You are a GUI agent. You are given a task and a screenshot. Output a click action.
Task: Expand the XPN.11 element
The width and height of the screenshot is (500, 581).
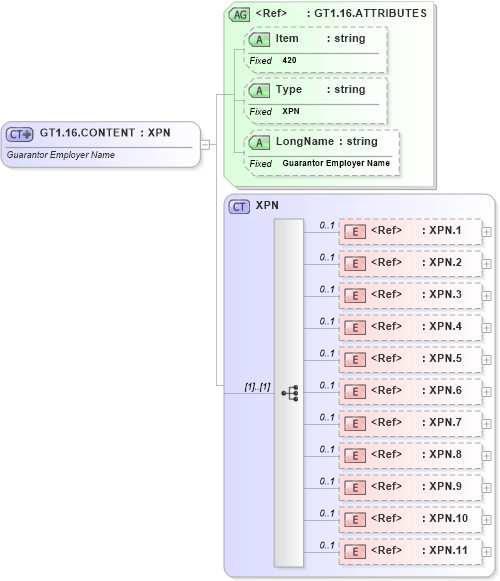(x=486, y=552)
